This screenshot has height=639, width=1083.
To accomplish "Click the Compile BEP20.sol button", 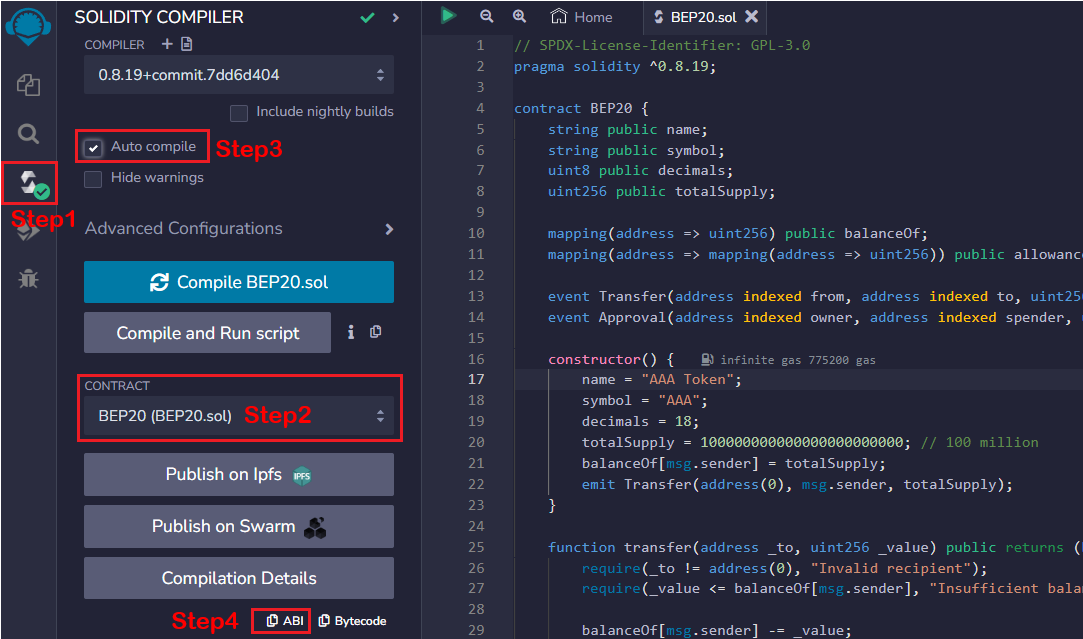I will point(238,282).
